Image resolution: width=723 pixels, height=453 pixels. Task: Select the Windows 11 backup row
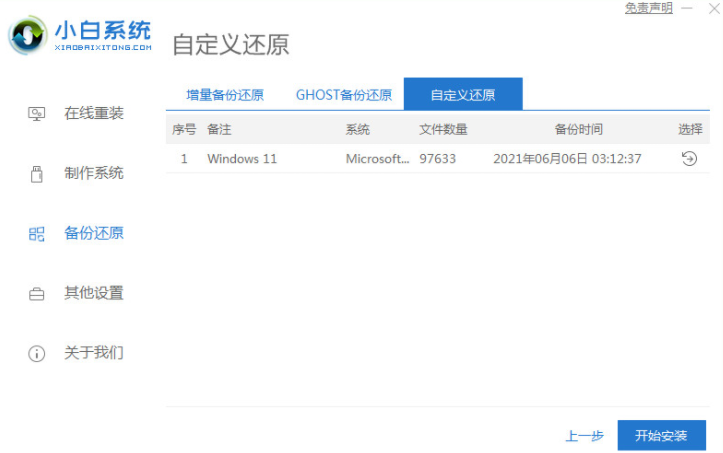pos(438,159)
